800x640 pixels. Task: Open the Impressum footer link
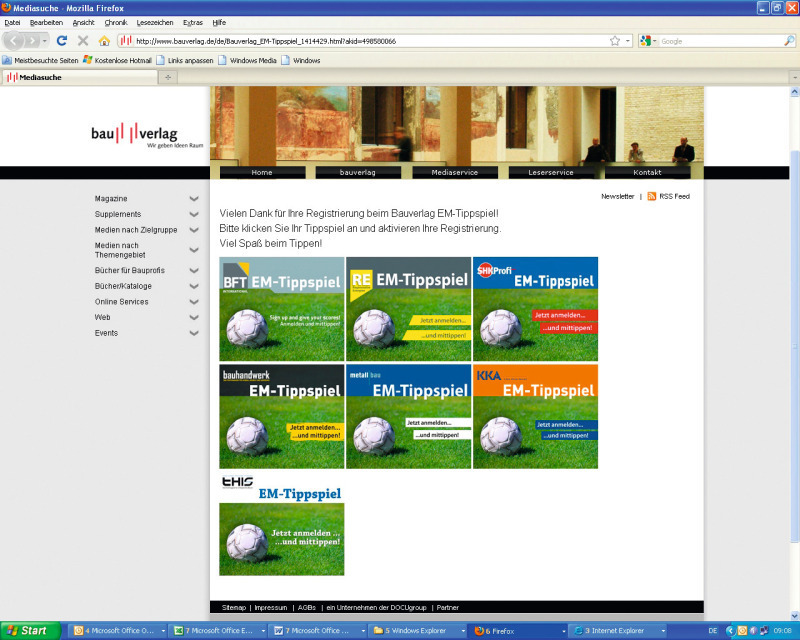pos(271,607)
